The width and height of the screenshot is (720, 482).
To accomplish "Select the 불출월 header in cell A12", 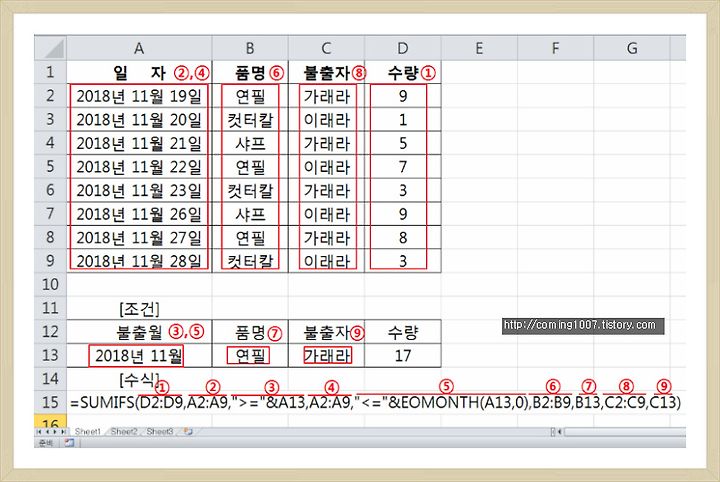I will point(139,331).
